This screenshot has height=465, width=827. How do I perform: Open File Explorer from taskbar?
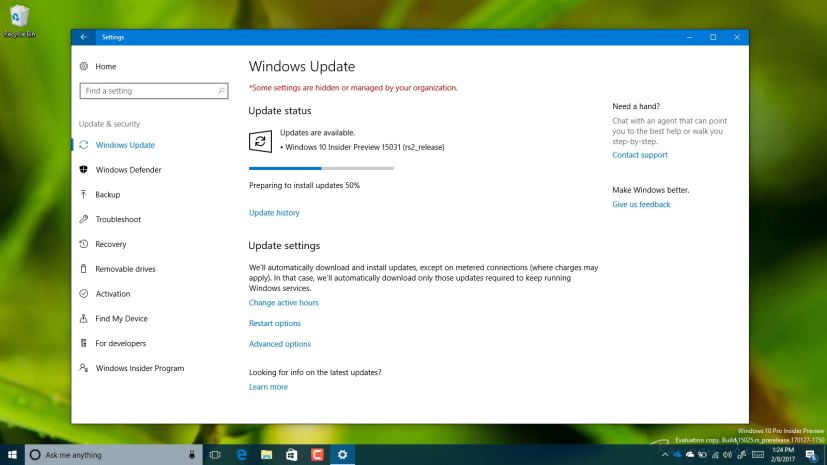point(266,454)
